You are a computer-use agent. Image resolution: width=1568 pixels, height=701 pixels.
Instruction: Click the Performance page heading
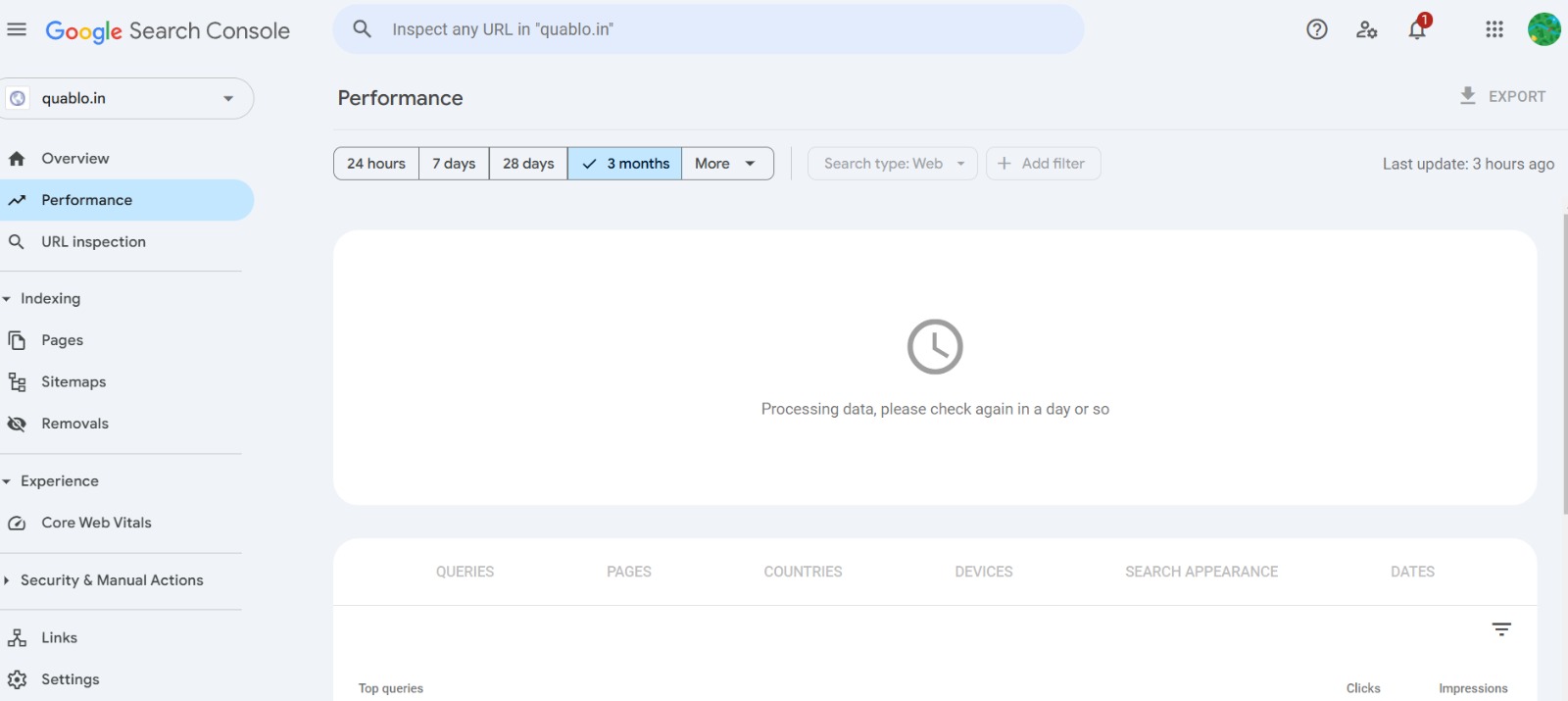401,98
